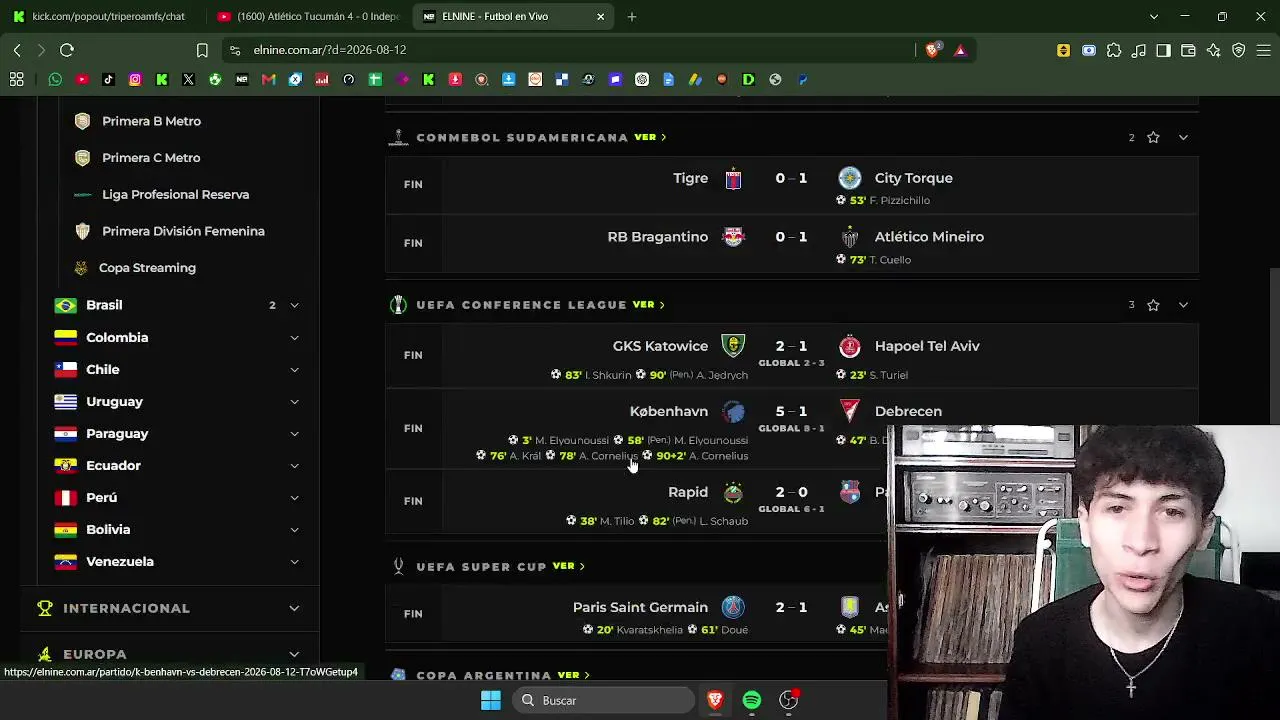Expand the Brasil leagues list
Image resolution: width=1280 pixels, height=720 pixels.
pyautogui.click(x=294, y=305)
